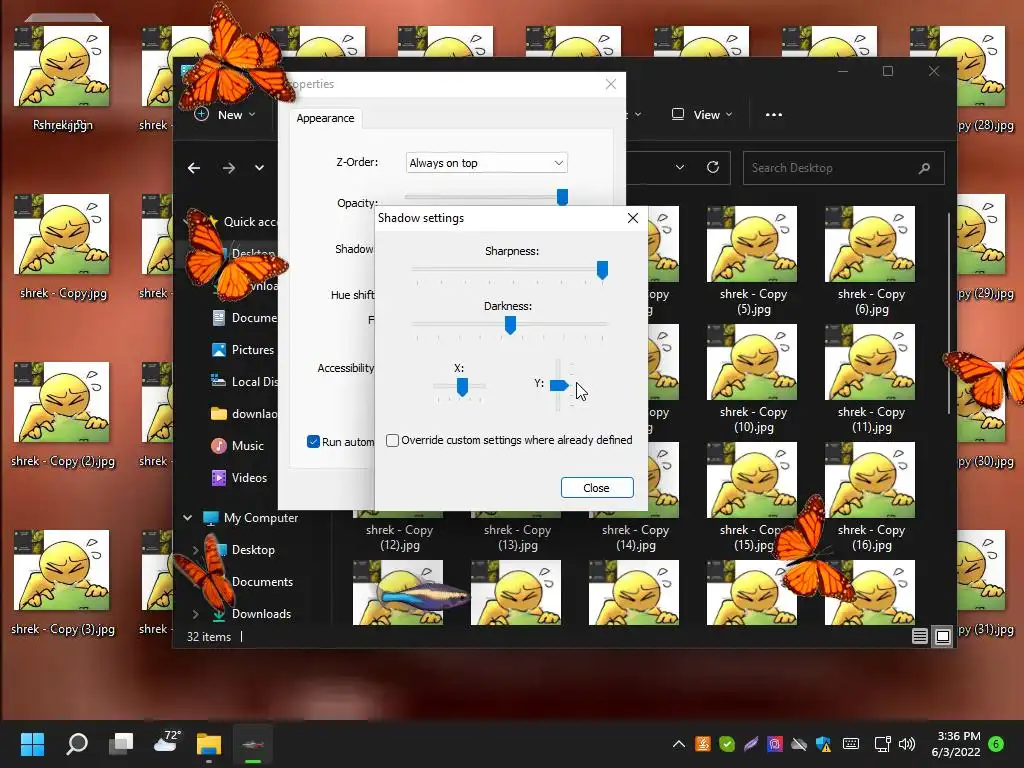Open File Explorer from taskbar
Viewport: 1024px width, 768px height.
click(210, 744)
